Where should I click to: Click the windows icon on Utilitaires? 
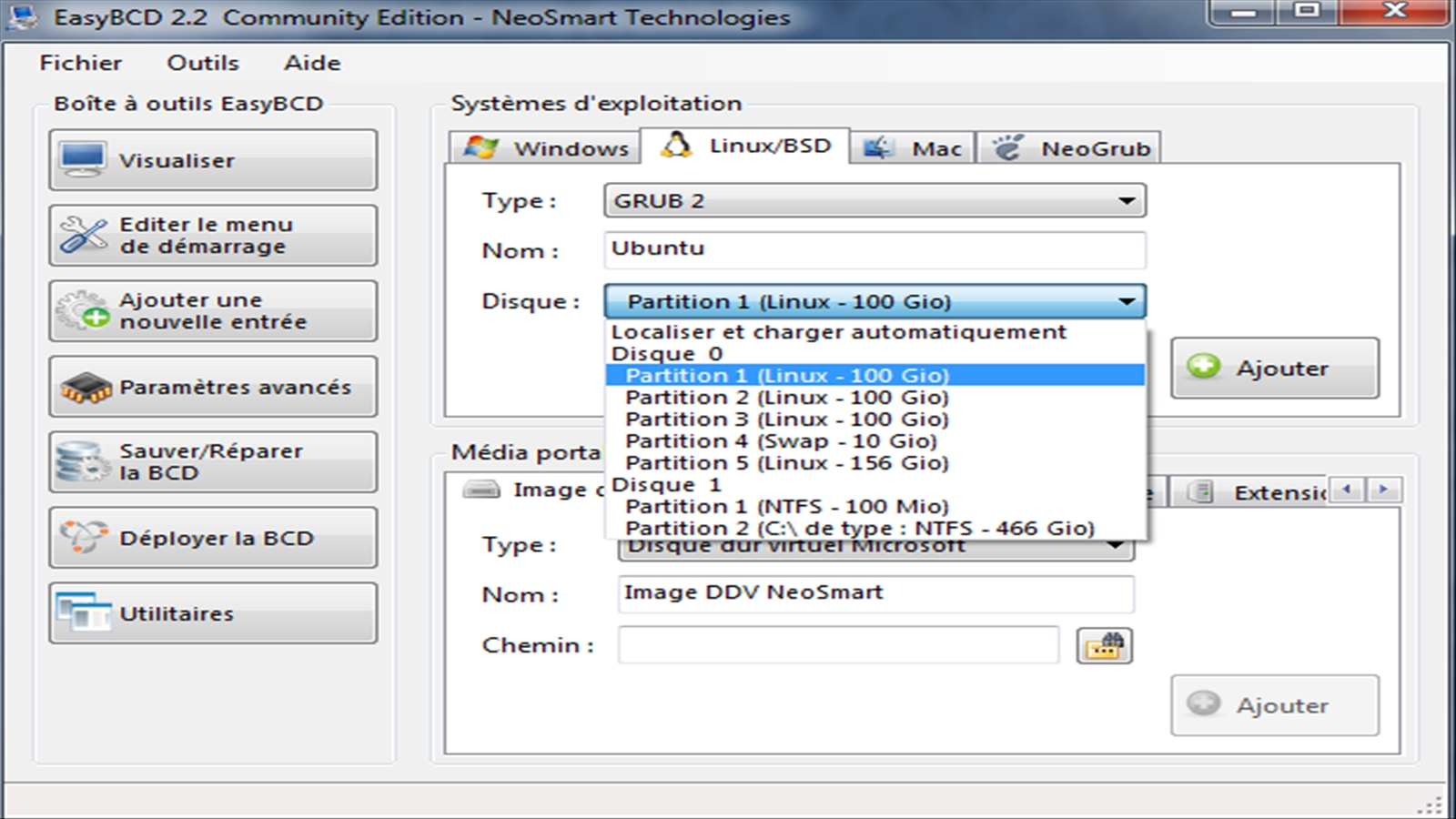(x=83, y=612)
